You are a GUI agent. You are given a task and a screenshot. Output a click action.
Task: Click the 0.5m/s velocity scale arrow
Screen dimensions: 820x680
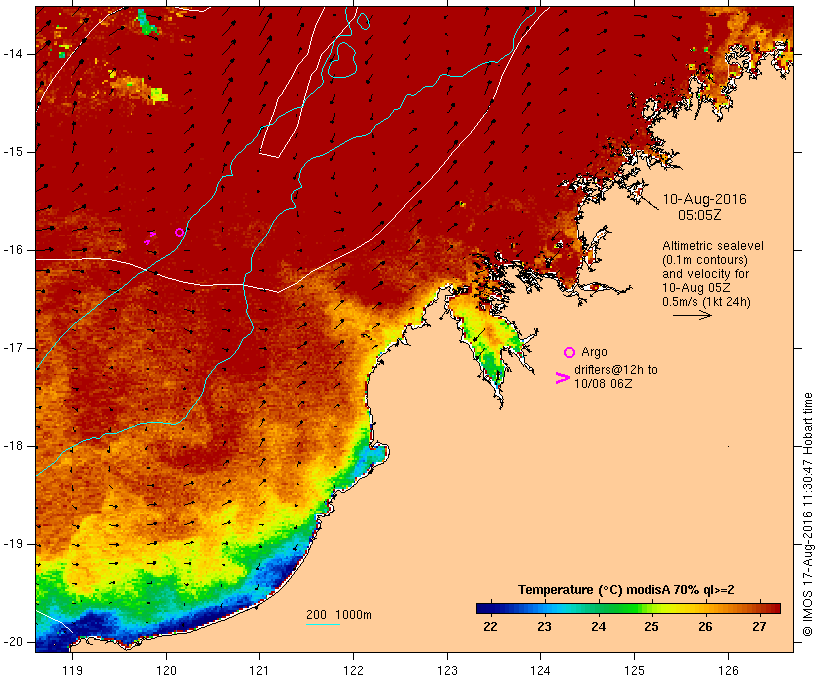[692, 315]
